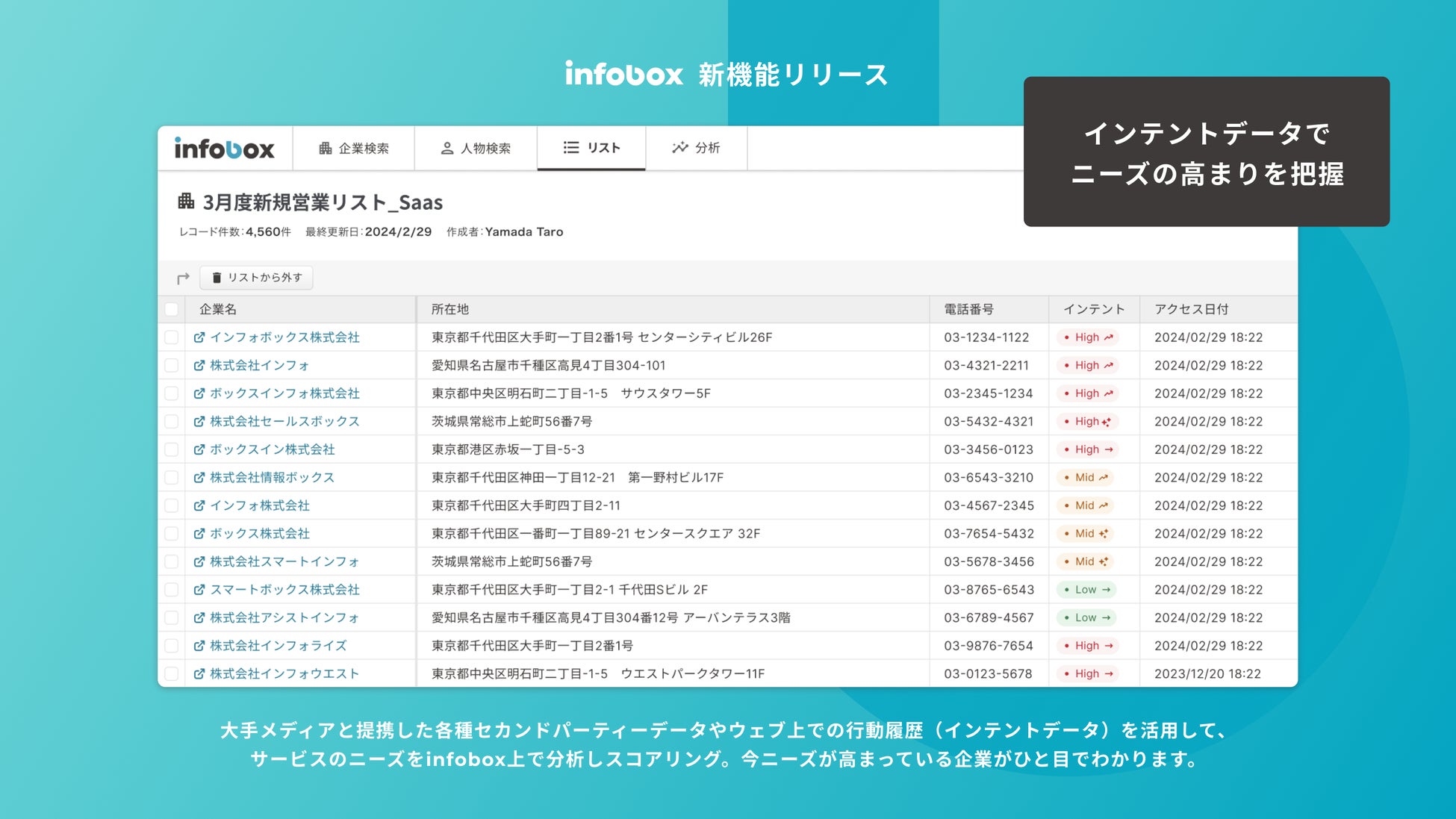Open the 人物検索 tab
Viewport: 1456px width, 819px height.
click(476, 149)
